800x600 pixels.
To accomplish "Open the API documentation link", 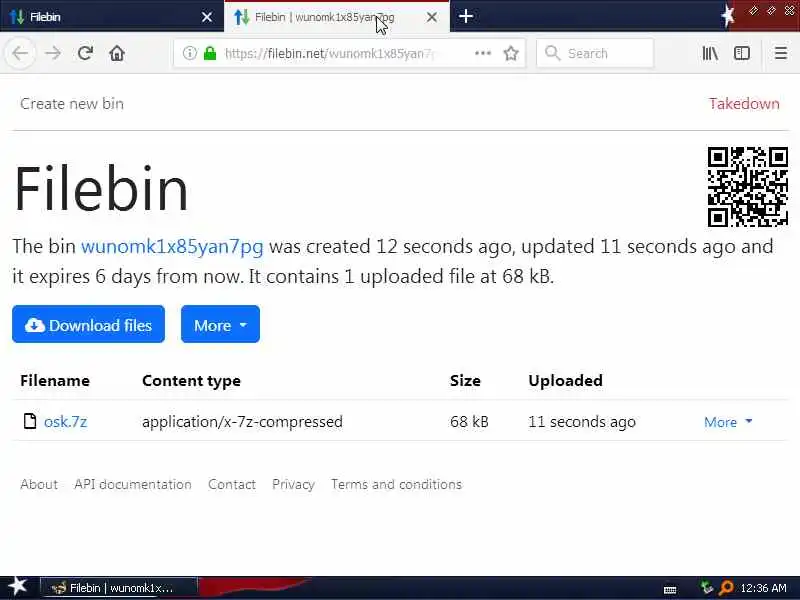I will (133, 484).
